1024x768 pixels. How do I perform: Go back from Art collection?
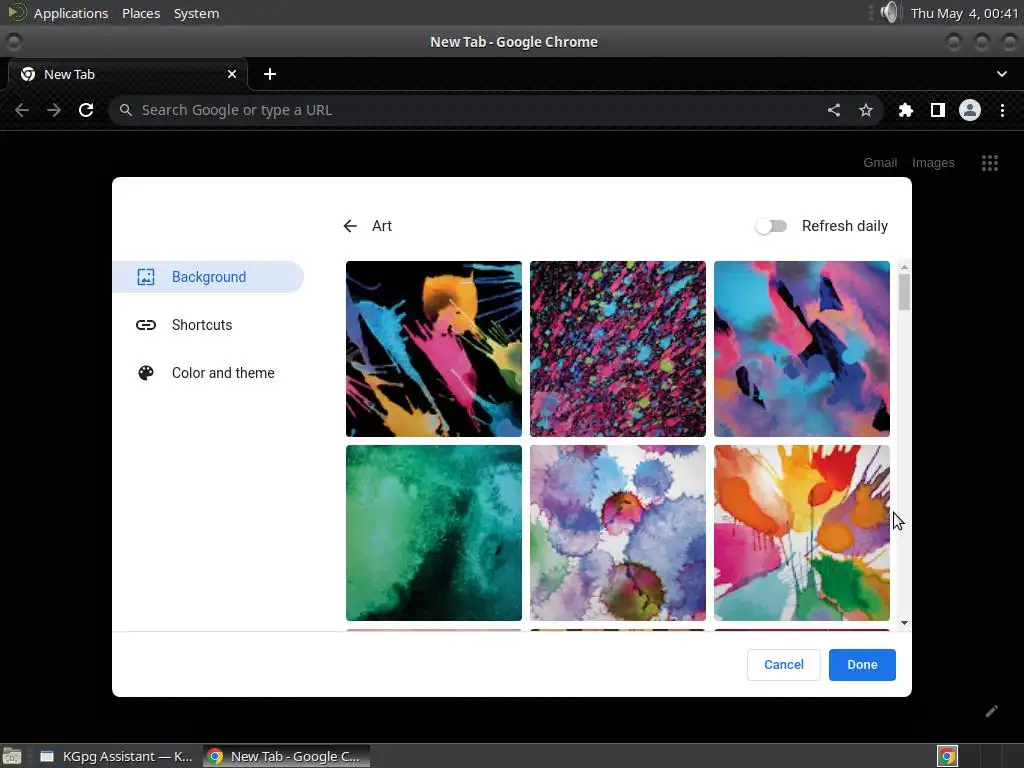click(x=350, y=226)
